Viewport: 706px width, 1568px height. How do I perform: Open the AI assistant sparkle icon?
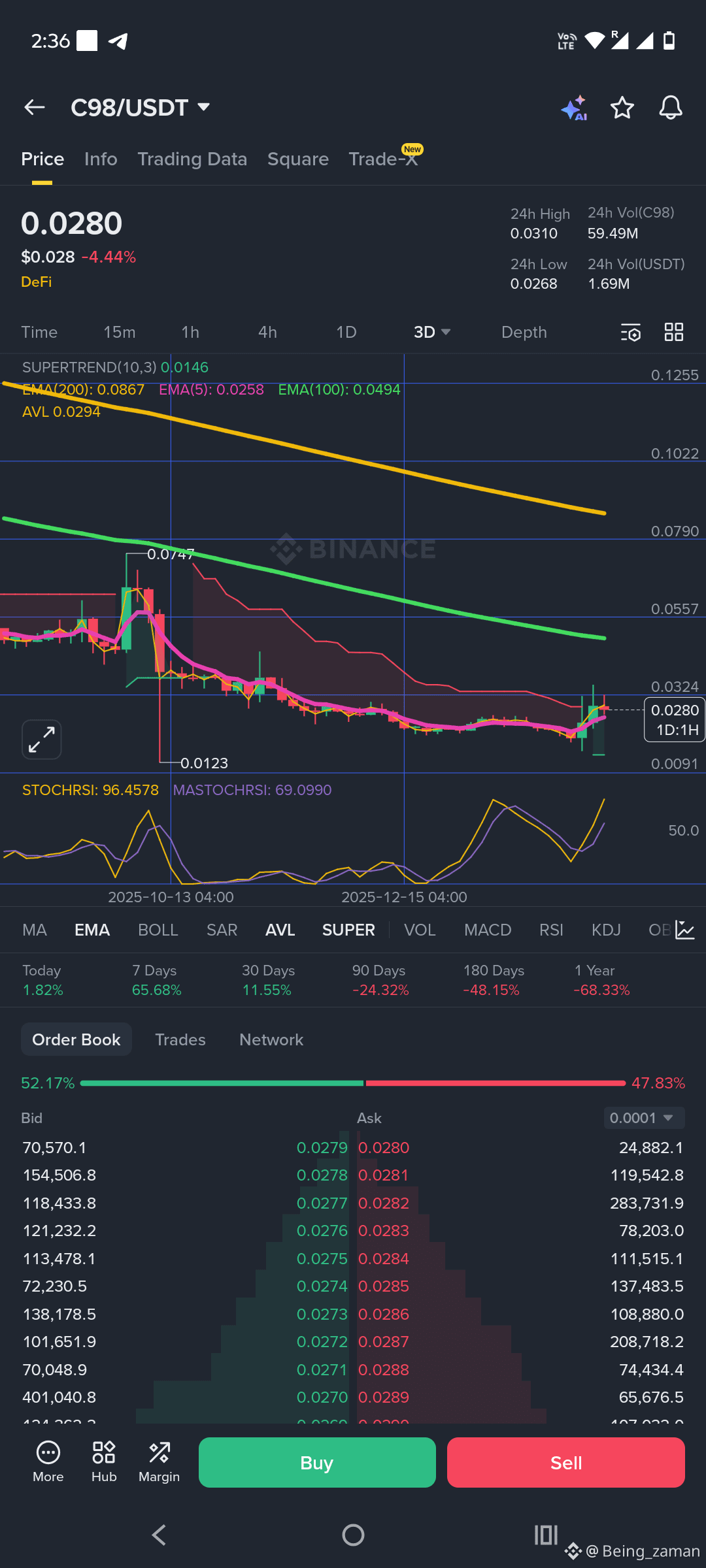(574, 108)
